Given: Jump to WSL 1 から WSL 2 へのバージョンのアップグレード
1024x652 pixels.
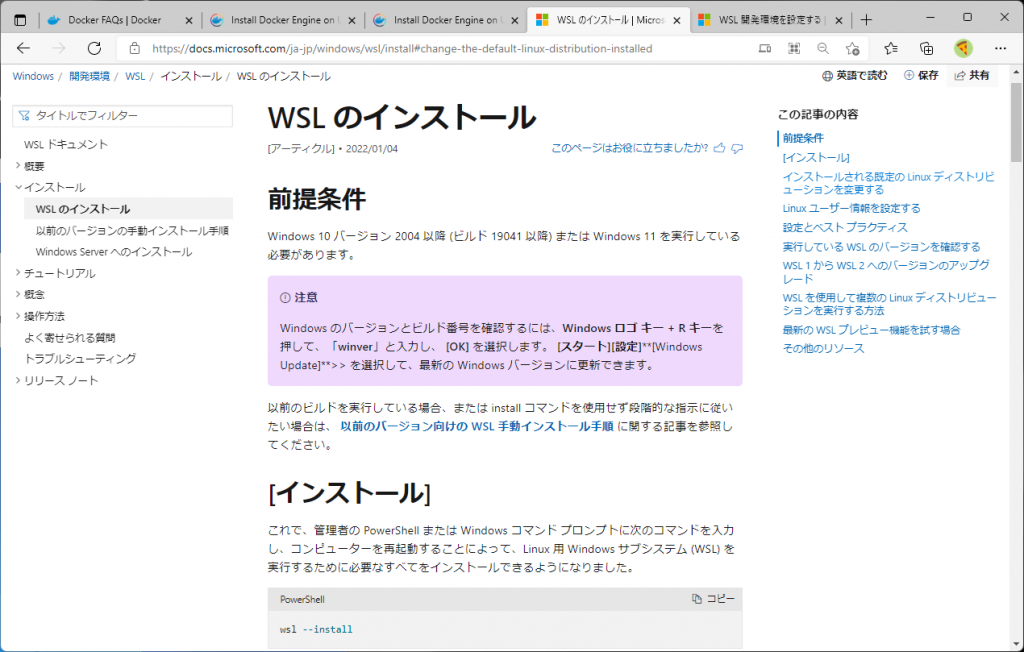Looking at the screenshot, I should [x=886, y=272].
